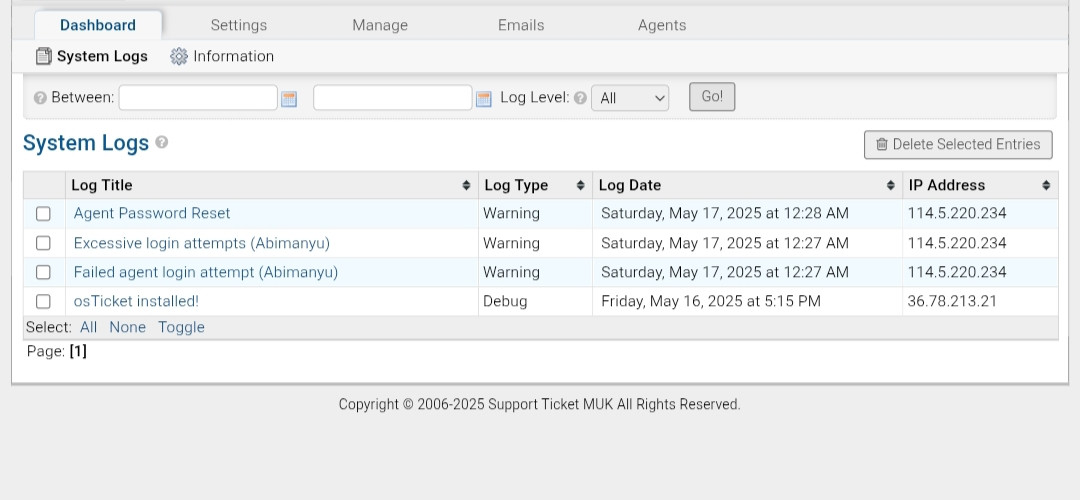The image size is (1080, 500).
Task: Open the Log Level dropdown
Action: tap(630, 98)
